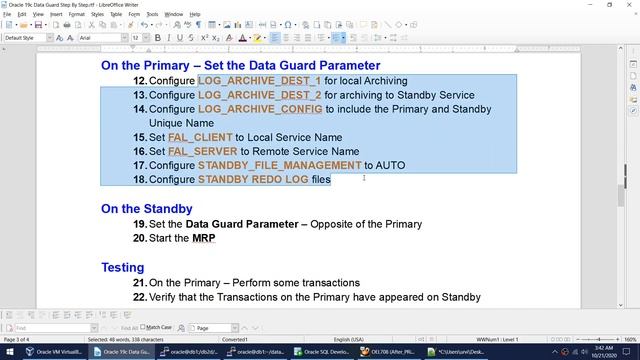Toggle Bold formatting

tap(158, 38)
